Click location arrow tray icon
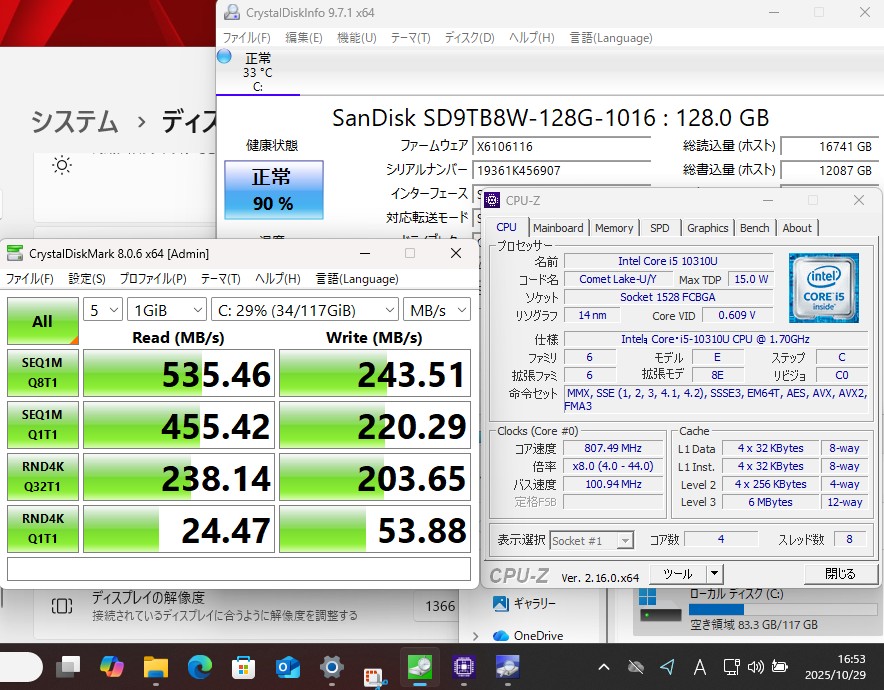Image resolution: width=884 pixels, height=690 pixels. click(668, 667)
